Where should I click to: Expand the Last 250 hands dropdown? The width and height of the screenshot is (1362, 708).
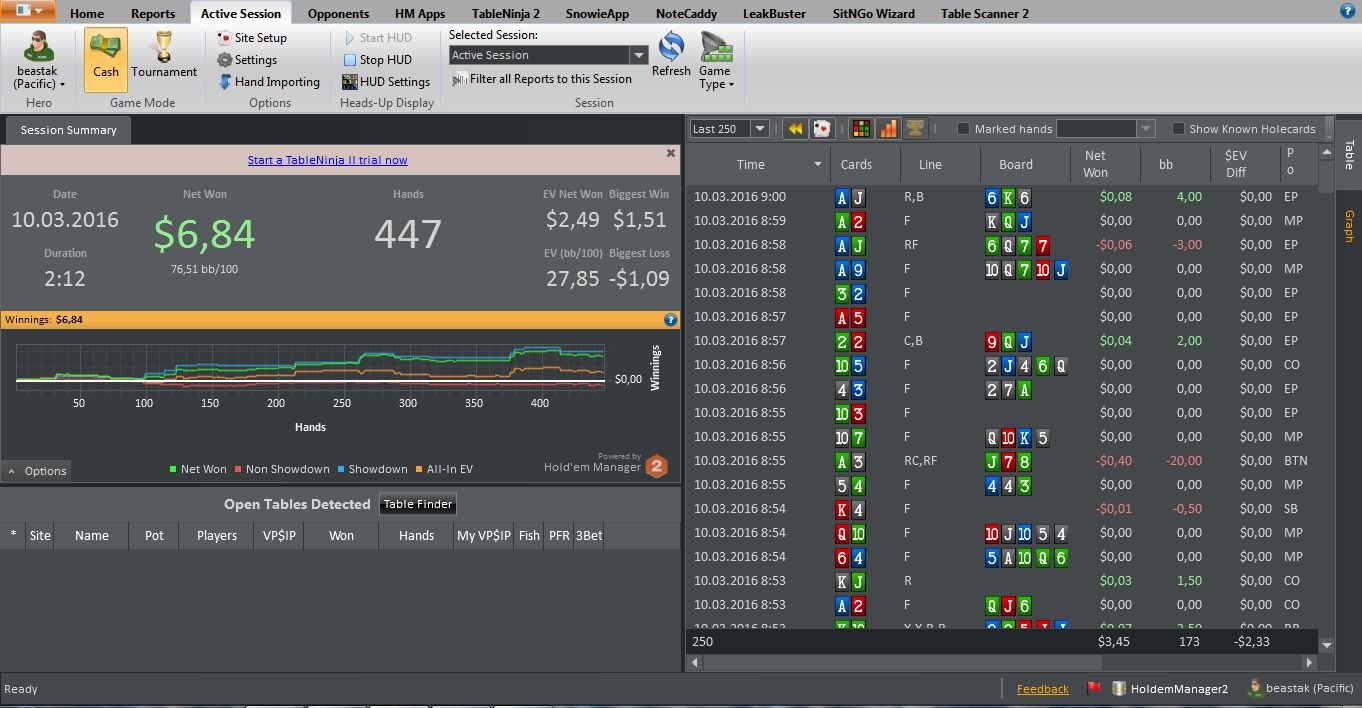click(729, 129)
